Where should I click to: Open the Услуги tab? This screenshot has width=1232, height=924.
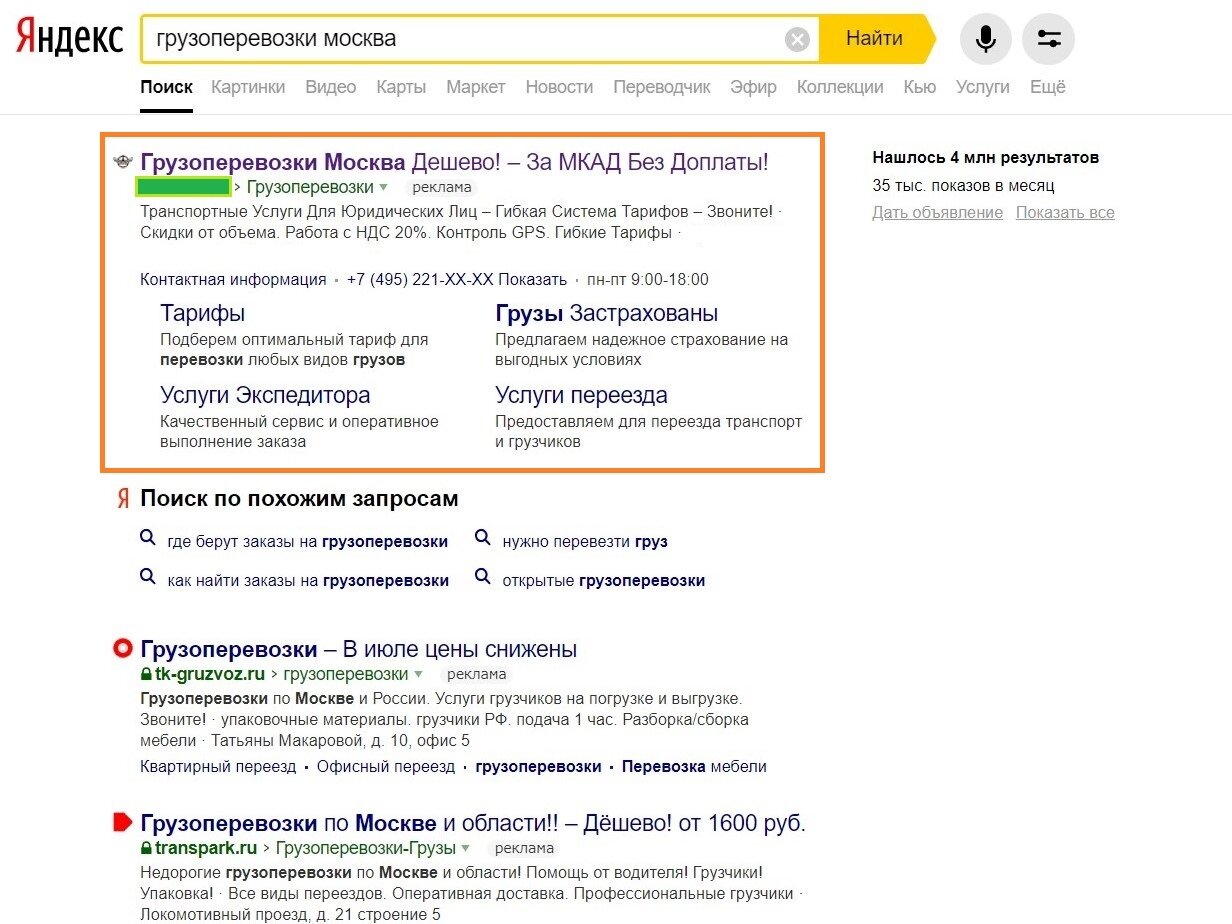click(983, 87)
